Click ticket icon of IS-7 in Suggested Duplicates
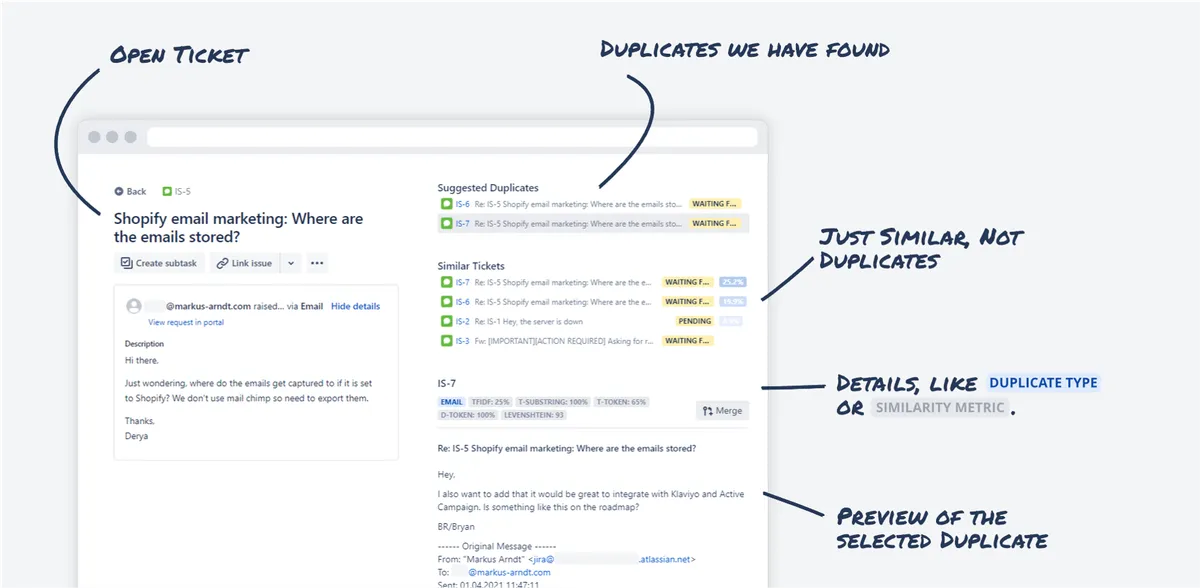This screenshot has height=588, width=1200. coord(447,223)
